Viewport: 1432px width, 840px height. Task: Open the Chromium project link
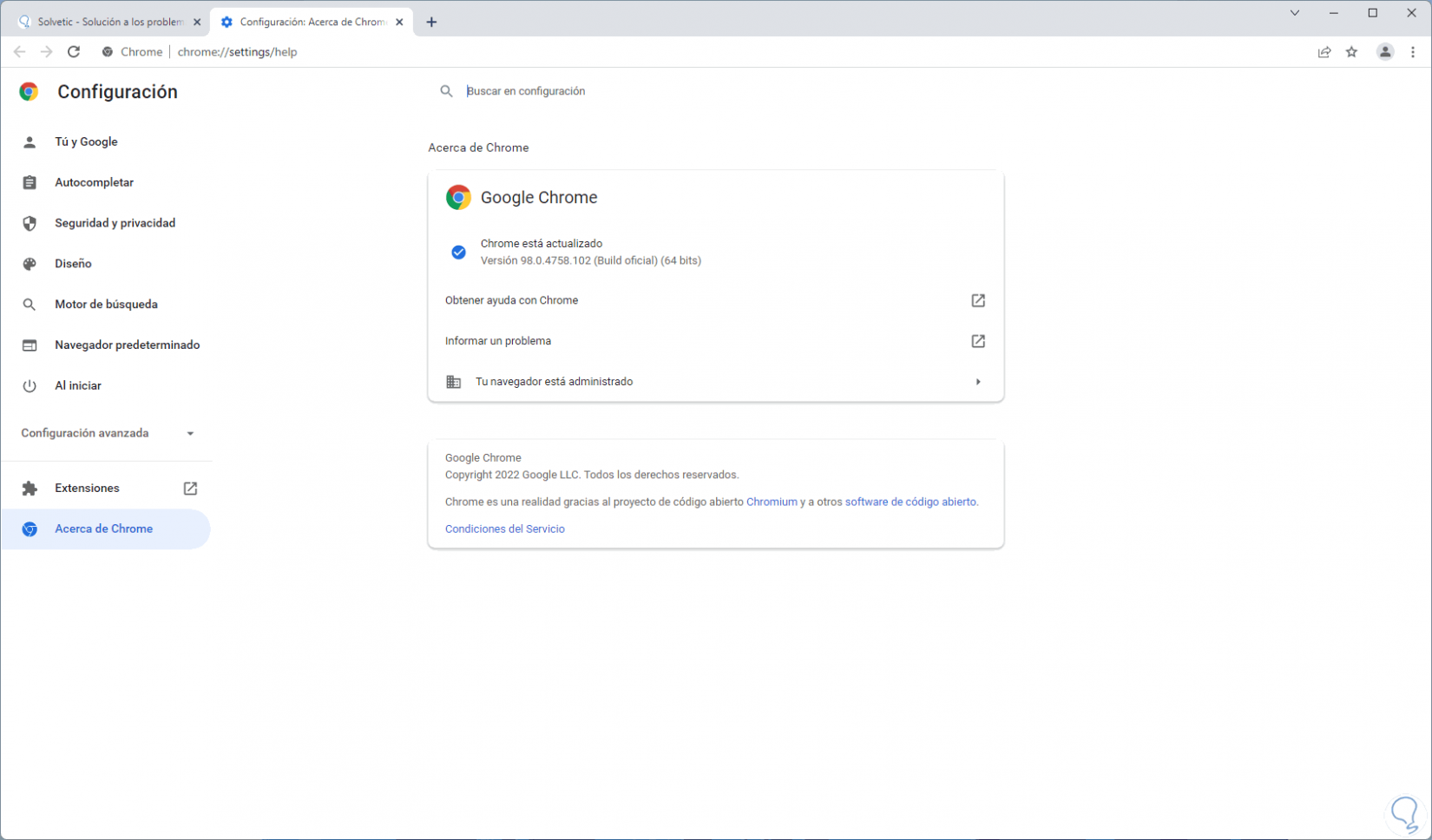coord(772,502)
